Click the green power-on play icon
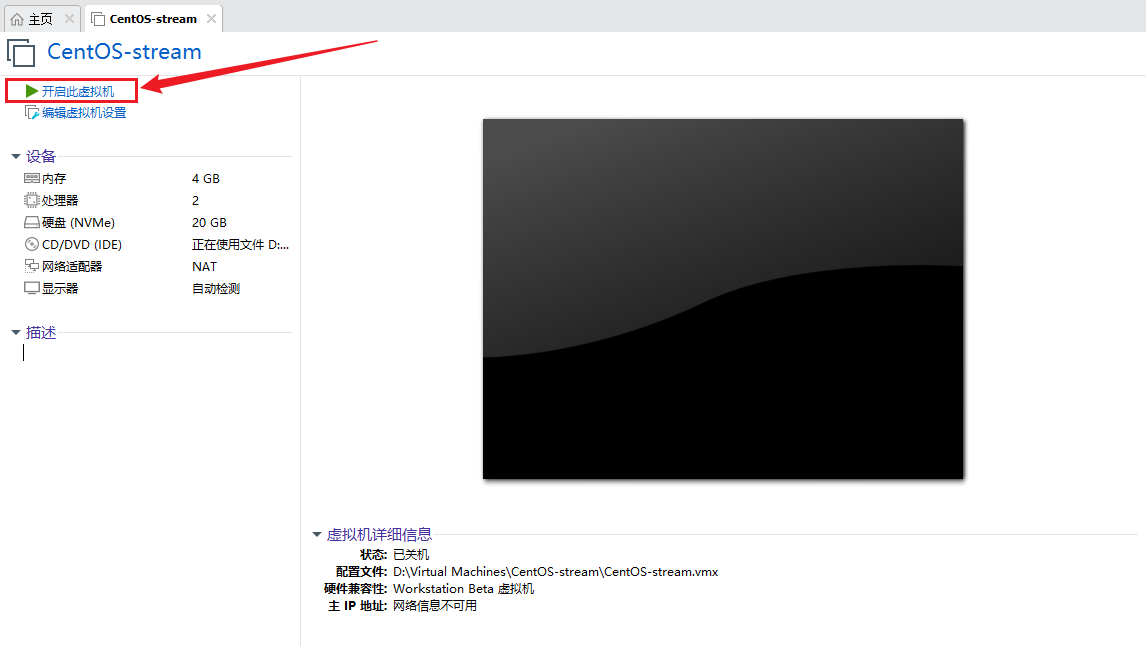The image size is (1146, 646). (31, 91)
